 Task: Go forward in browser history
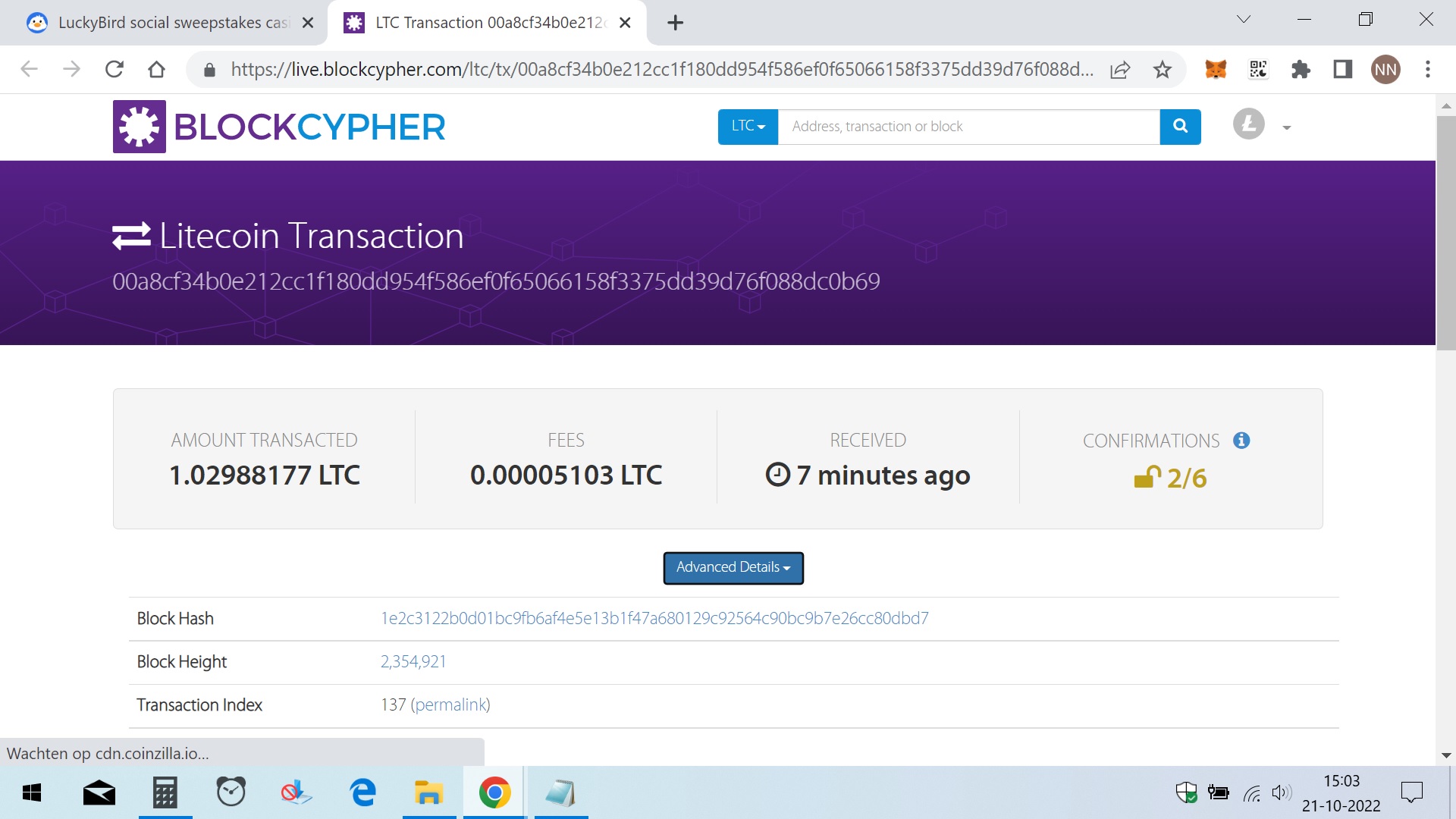point(72,70)
